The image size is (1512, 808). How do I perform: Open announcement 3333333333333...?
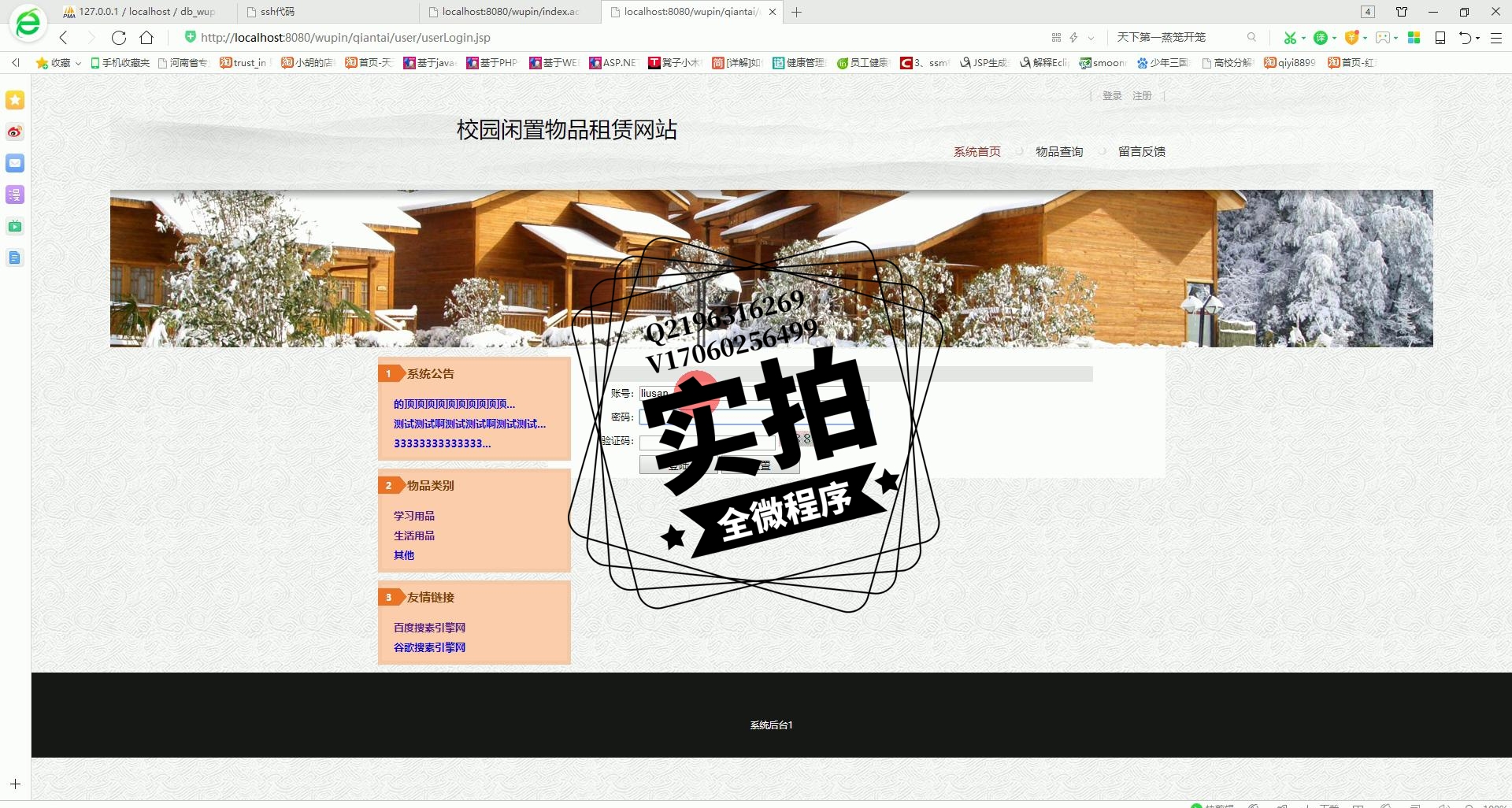[443, 443]
